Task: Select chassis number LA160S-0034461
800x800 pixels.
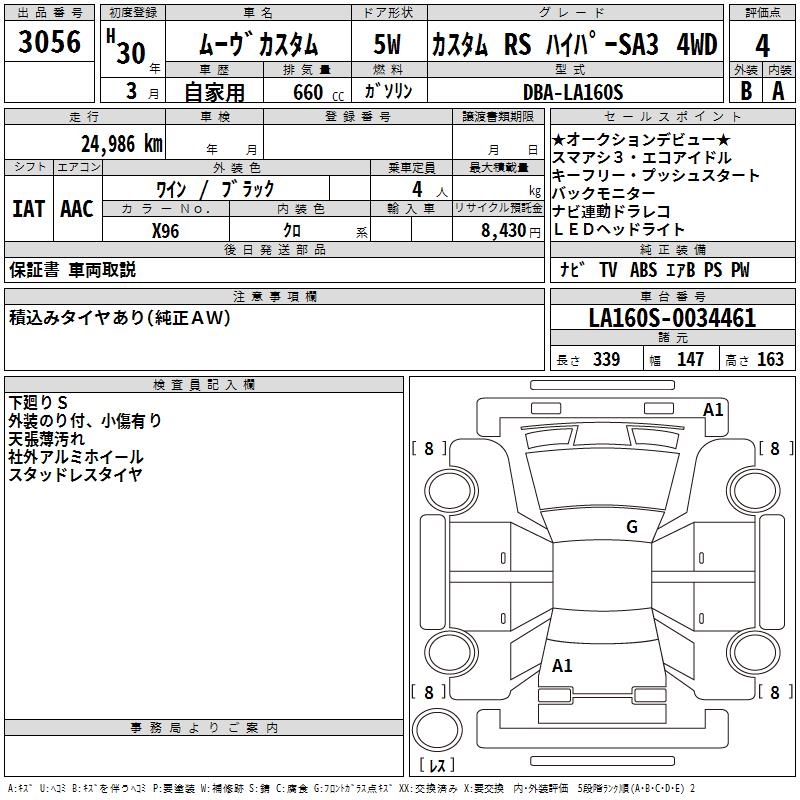Action: click(672, 318)
